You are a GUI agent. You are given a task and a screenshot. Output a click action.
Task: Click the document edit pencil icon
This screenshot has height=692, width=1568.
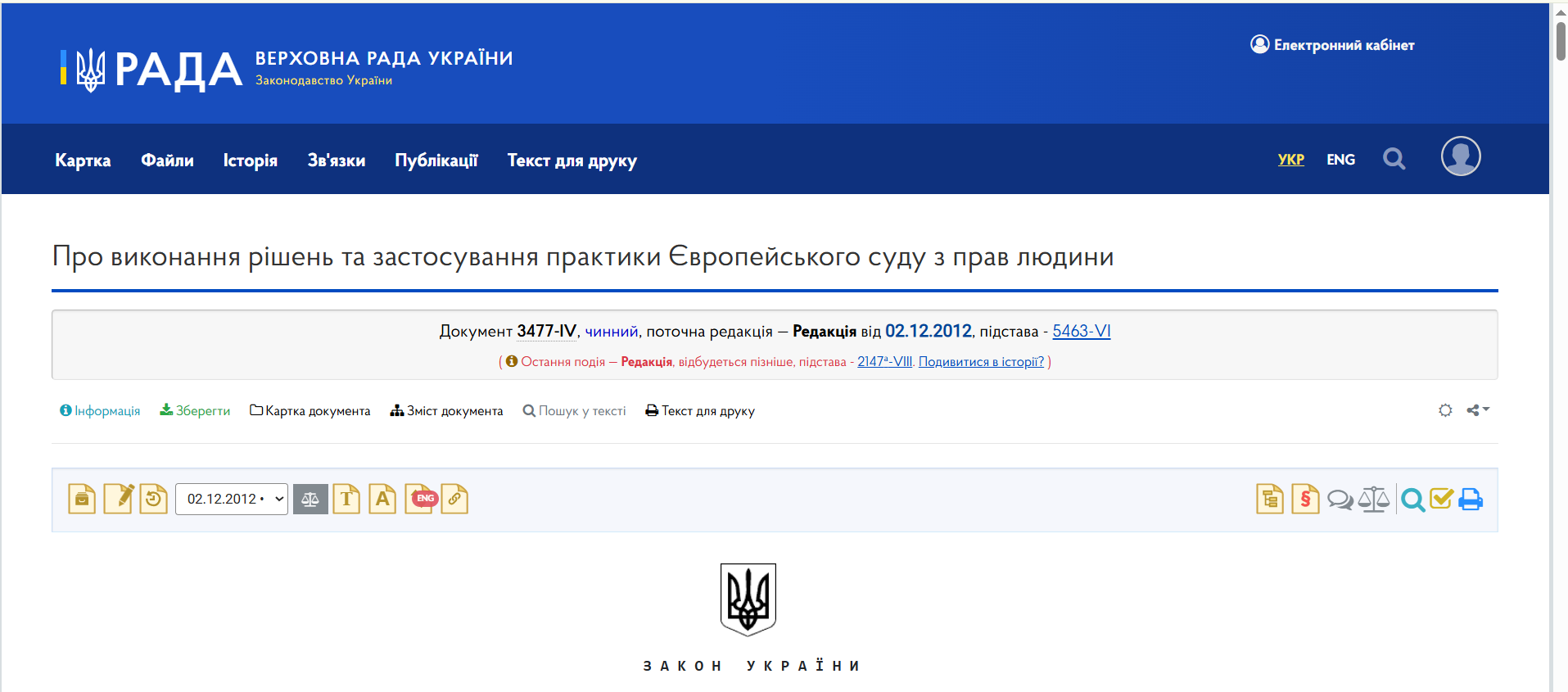119,499
